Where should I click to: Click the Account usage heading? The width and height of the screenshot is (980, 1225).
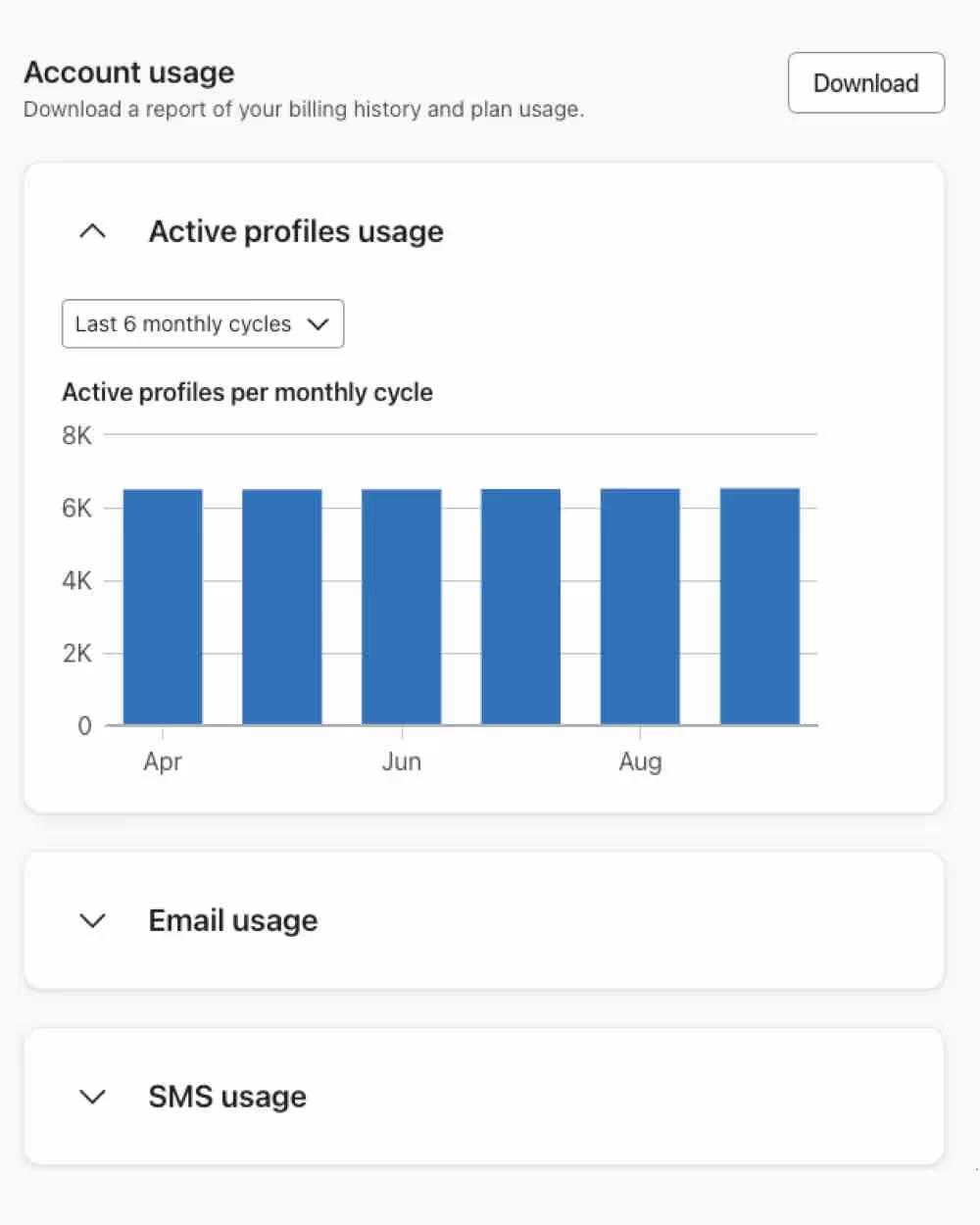(128, 72)
